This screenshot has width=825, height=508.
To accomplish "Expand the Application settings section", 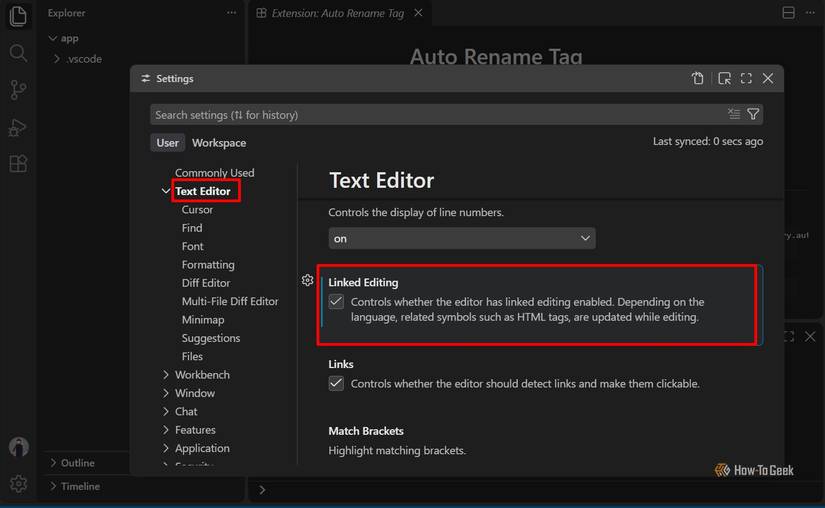I will (166, 448).
